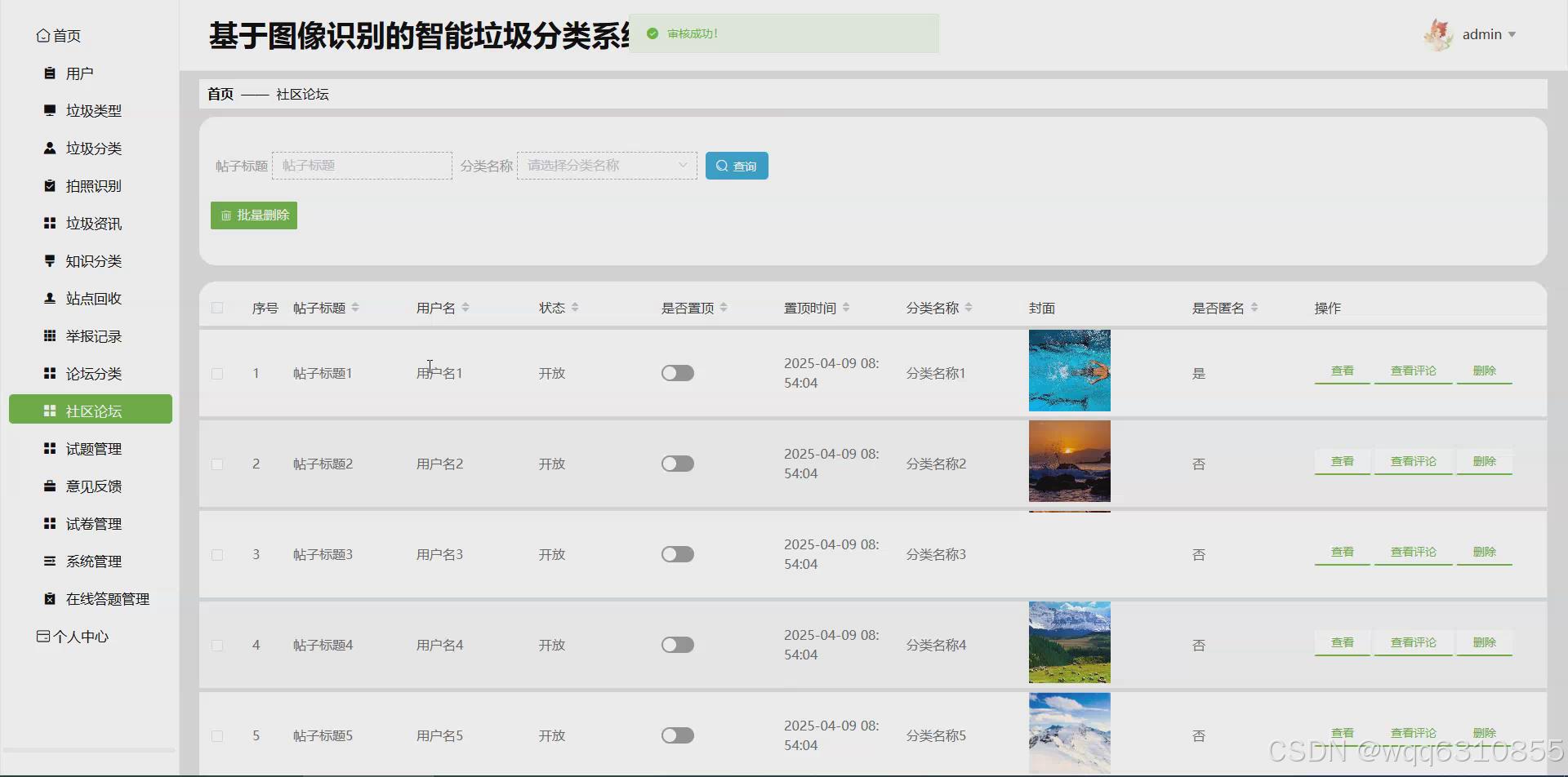Click the 知识分类 sidebar icon
The image size is (1568, 777).
pyautogui.click(x=50, y=260)
